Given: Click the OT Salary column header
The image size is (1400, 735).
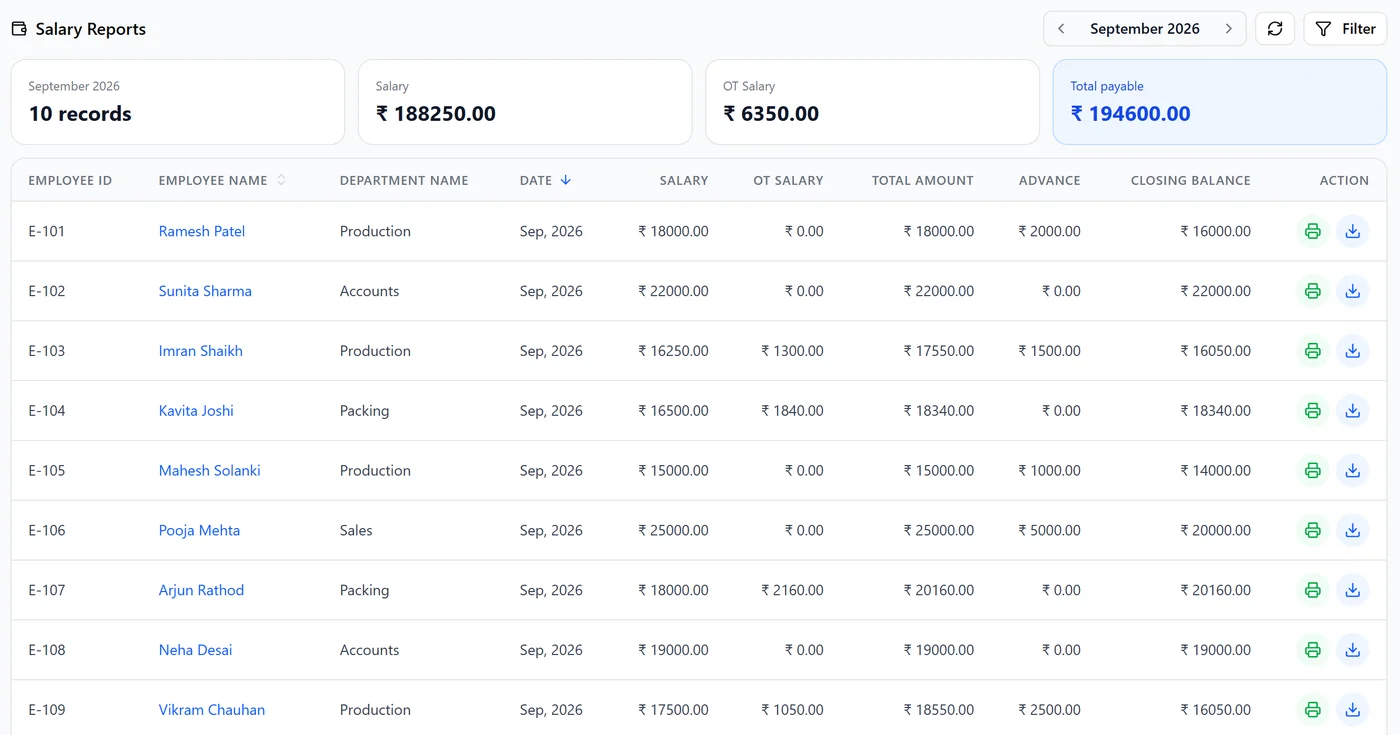Looking at the screenshot, I should coord(789,181).
